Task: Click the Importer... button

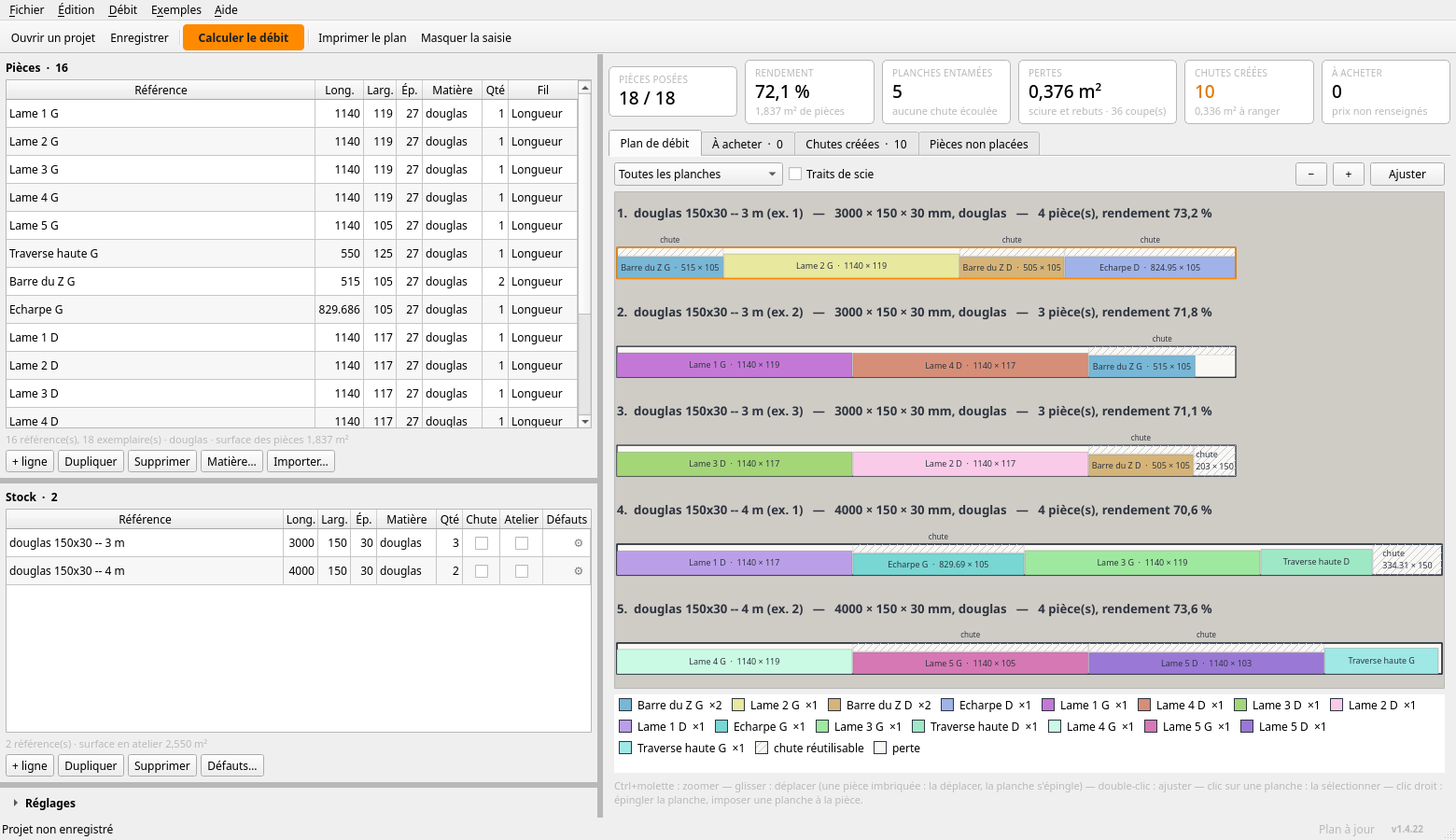Action: pos(301,461)
